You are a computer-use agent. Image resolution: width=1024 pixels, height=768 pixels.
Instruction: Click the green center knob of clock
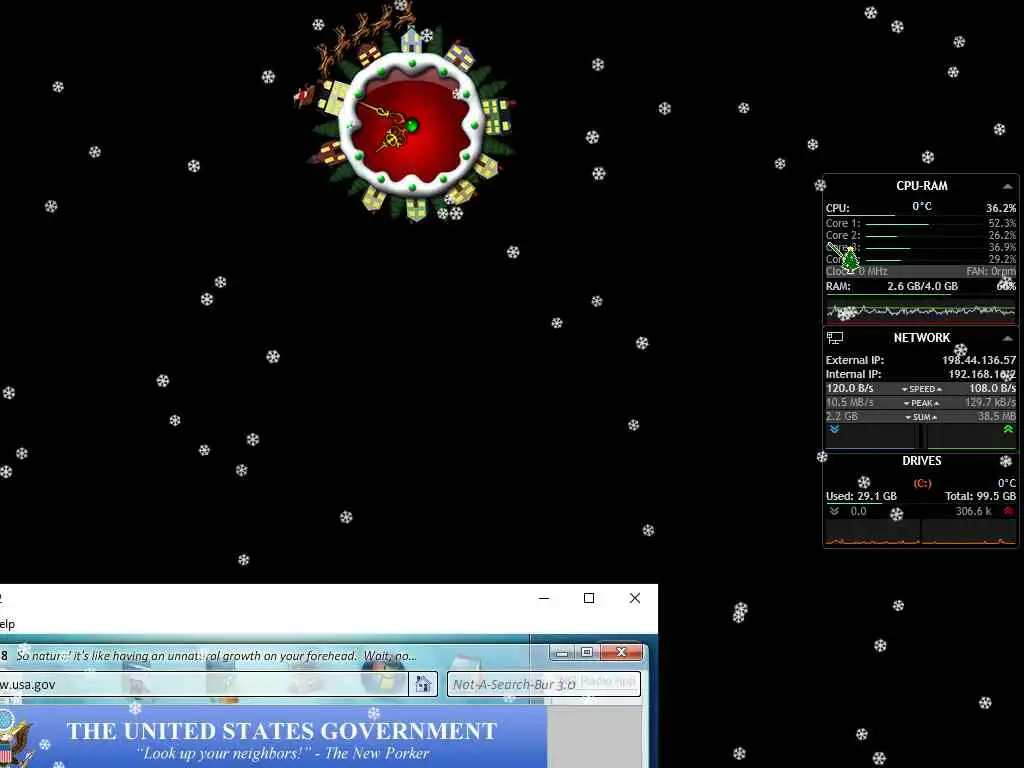[x=411, y=125]
